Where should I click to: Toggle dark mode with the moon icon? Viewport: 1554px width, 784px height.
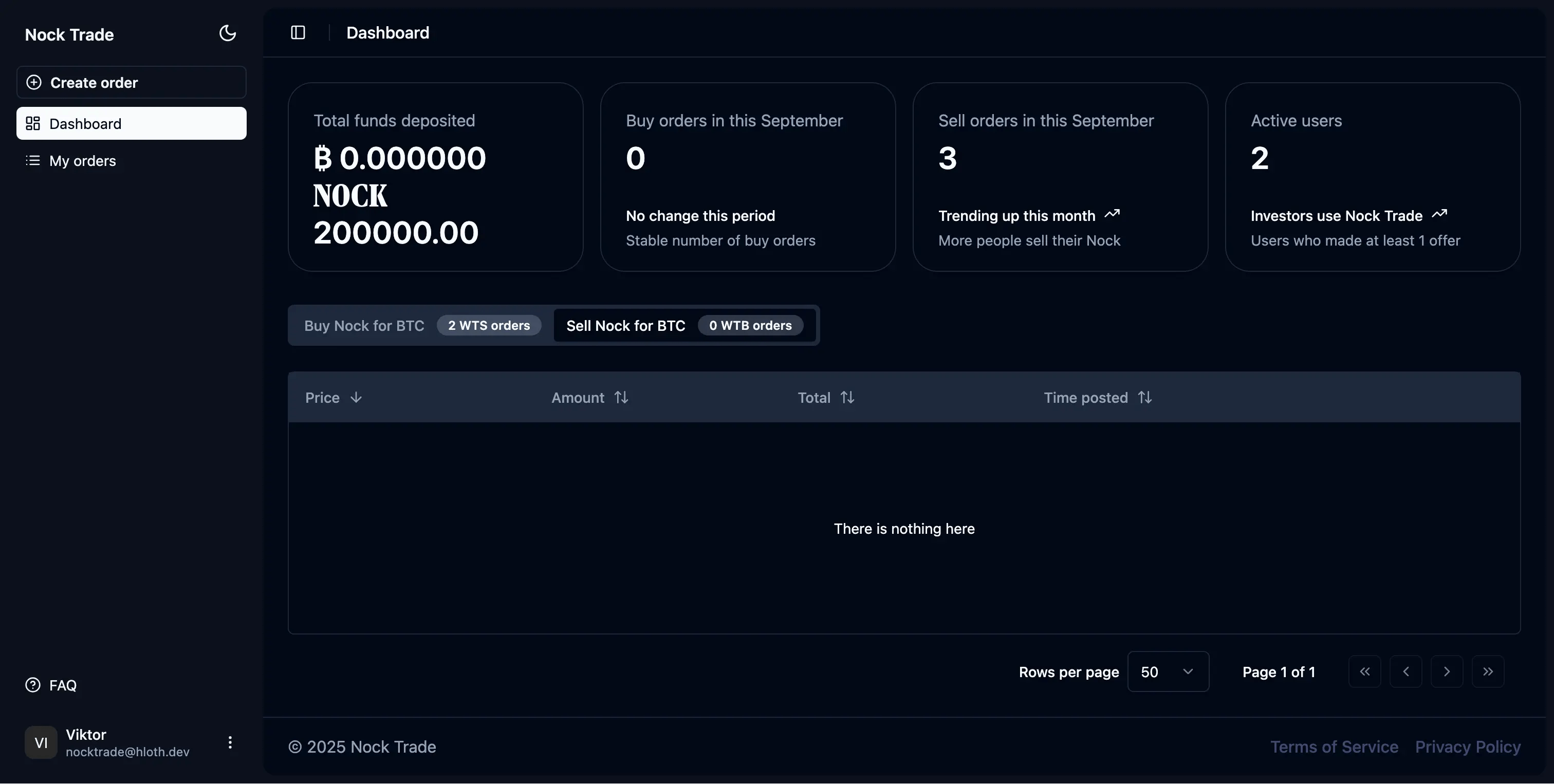pos(227,33)
